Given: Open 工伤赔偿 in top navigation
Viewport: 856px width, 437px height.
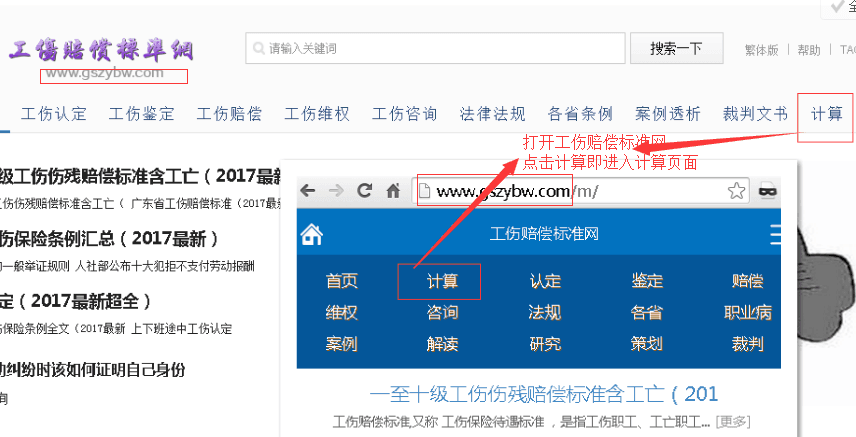Looking at the screenshot, I should pyautogui.click(x=229, y=114).
